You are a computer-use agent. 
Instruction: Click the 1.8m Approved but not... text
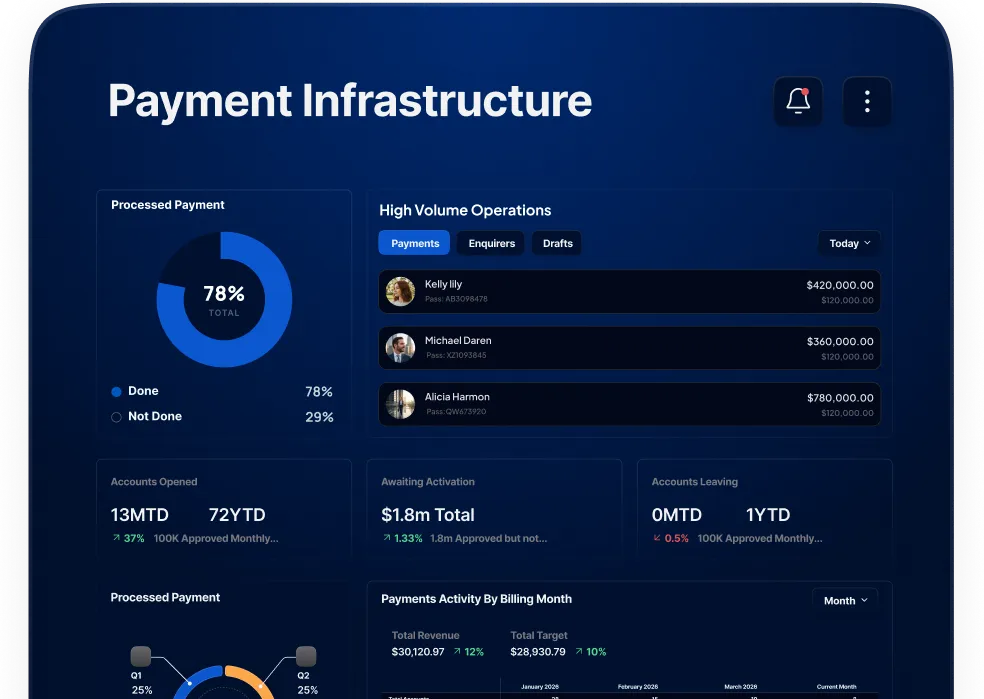click(x=488, y=538)
